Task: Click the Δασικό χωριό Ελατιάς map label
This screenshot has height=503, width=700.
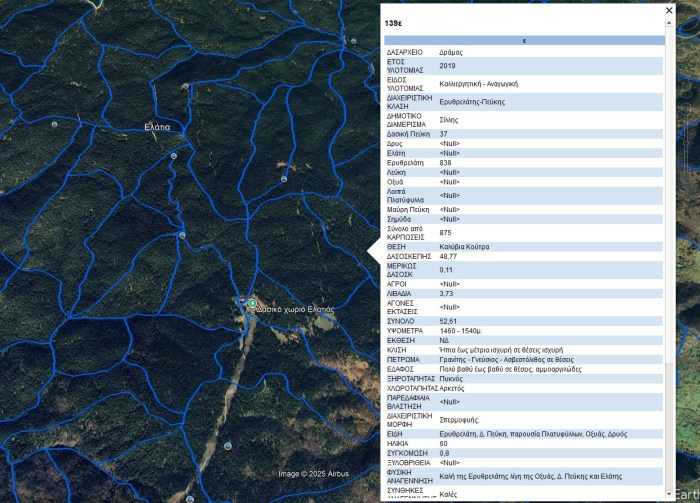Action: [x=296, y=310]
